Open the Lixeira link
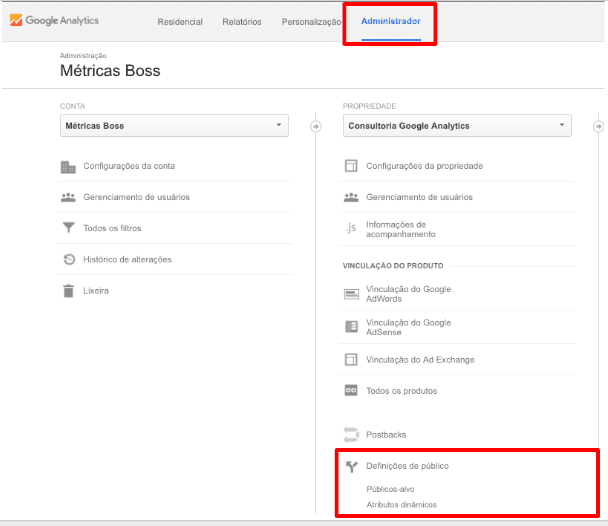 coord(96,291)
